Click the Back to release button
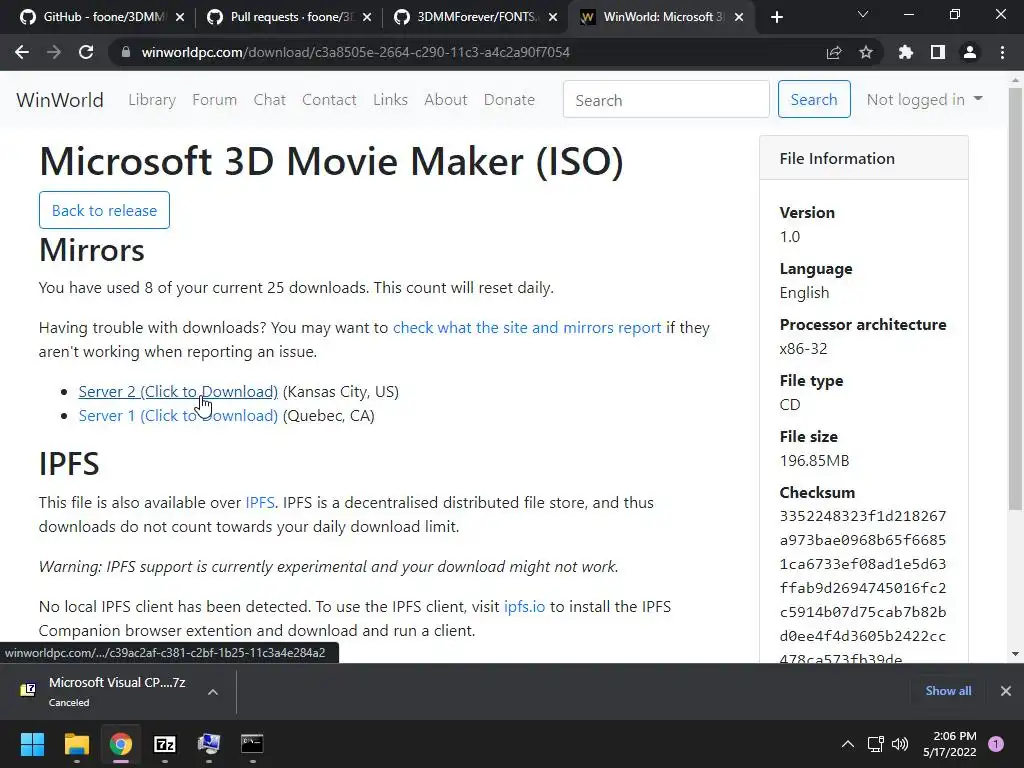This screenshot has width=1024, height=768. pyautogui.click(x=104, y=210)
